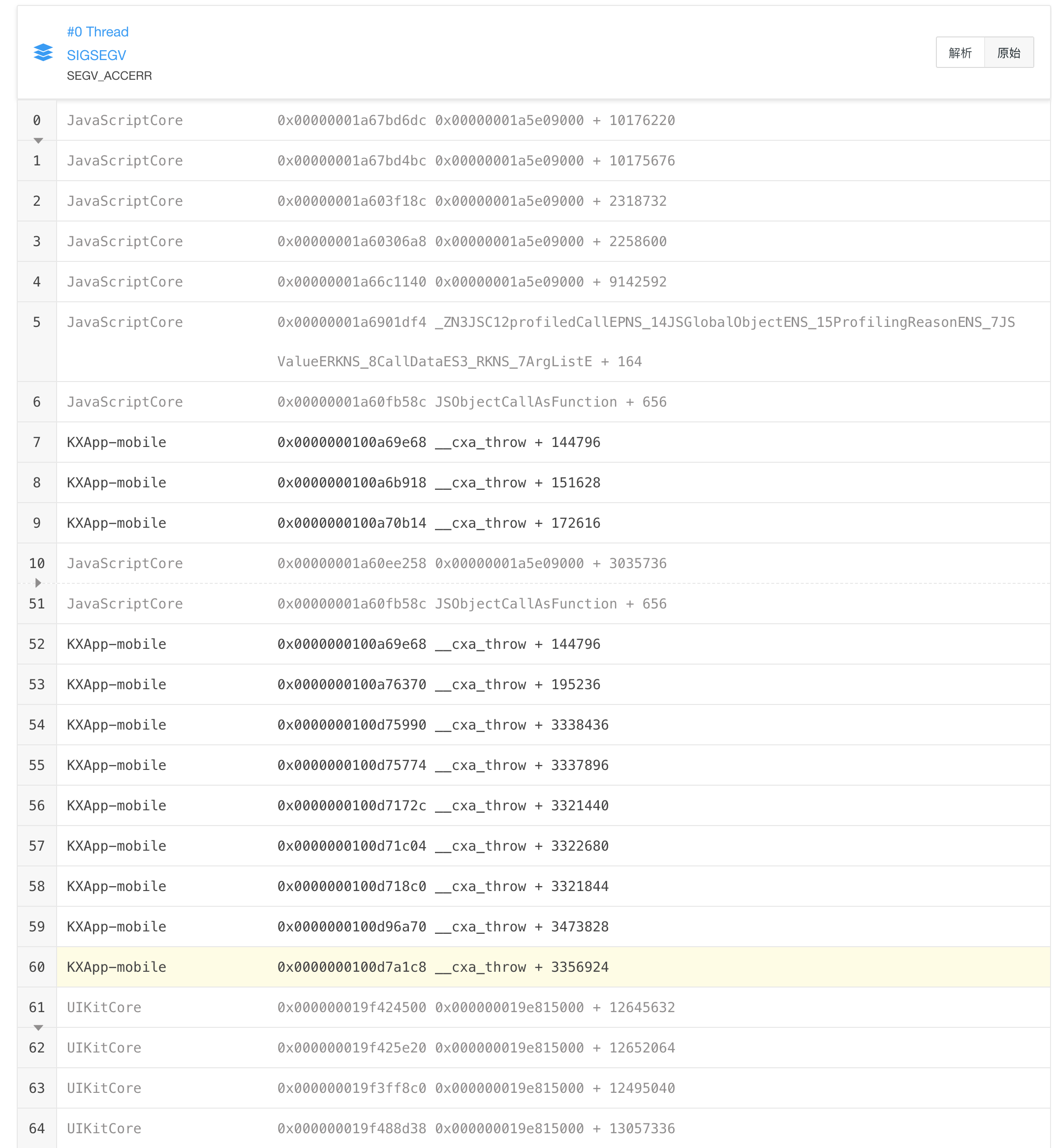Click frame number 51 cell
This screenshot has width=1052, height=1148.
(36, 604)
